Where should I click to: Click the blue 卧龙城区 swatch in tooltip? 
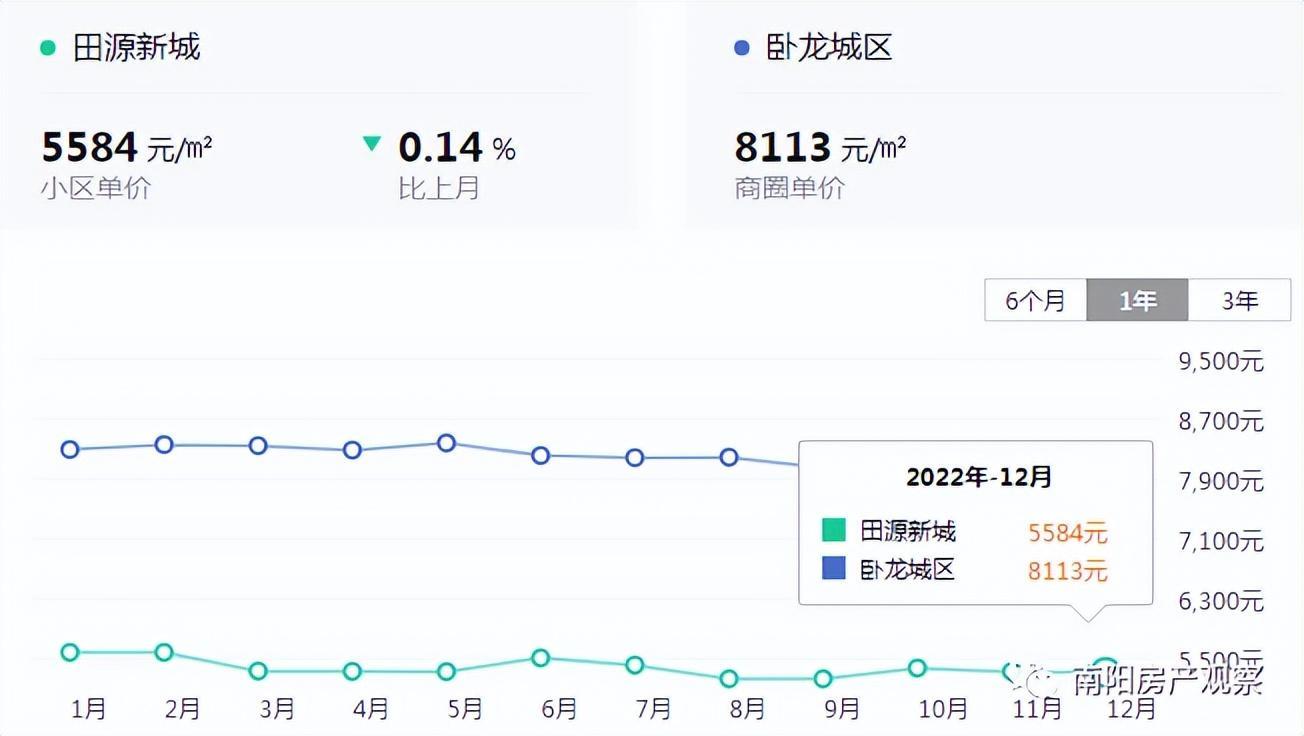coord(834,568)
